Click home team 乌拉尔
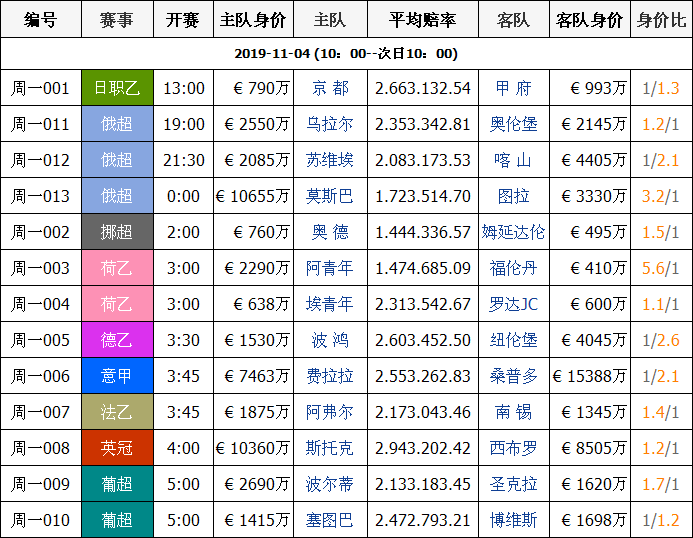The width and height of the screenshot is (693, 538). click(330, 124)
